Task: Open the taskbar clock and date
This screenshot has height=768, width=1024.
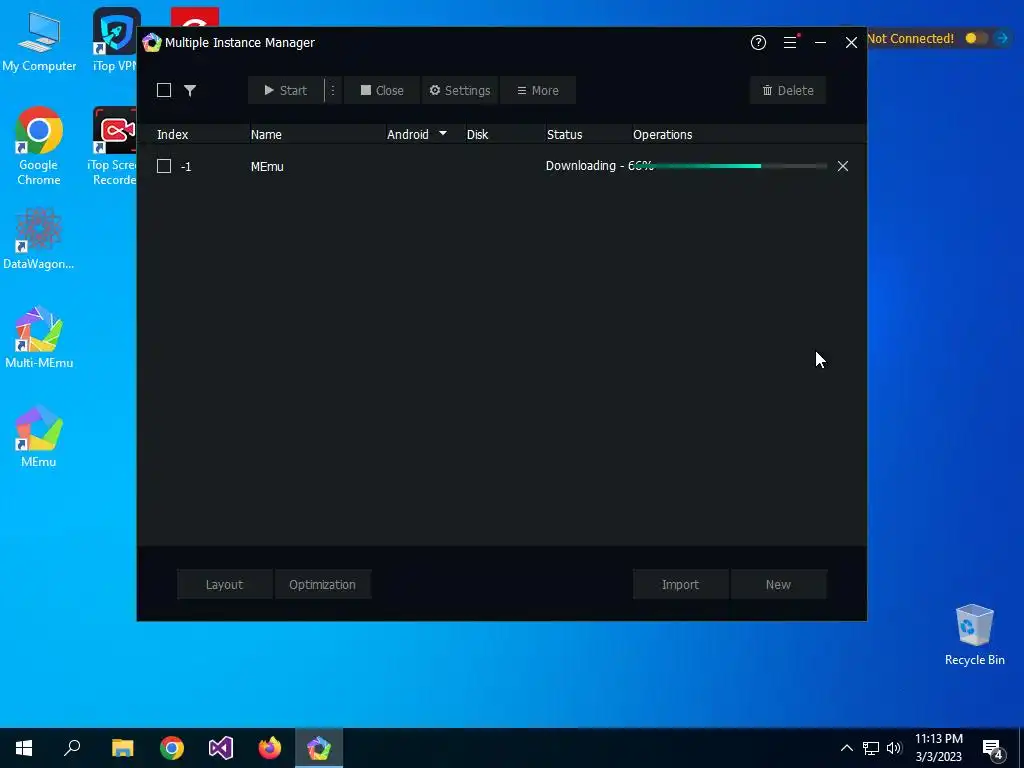Action: click(x=938, y=748)
